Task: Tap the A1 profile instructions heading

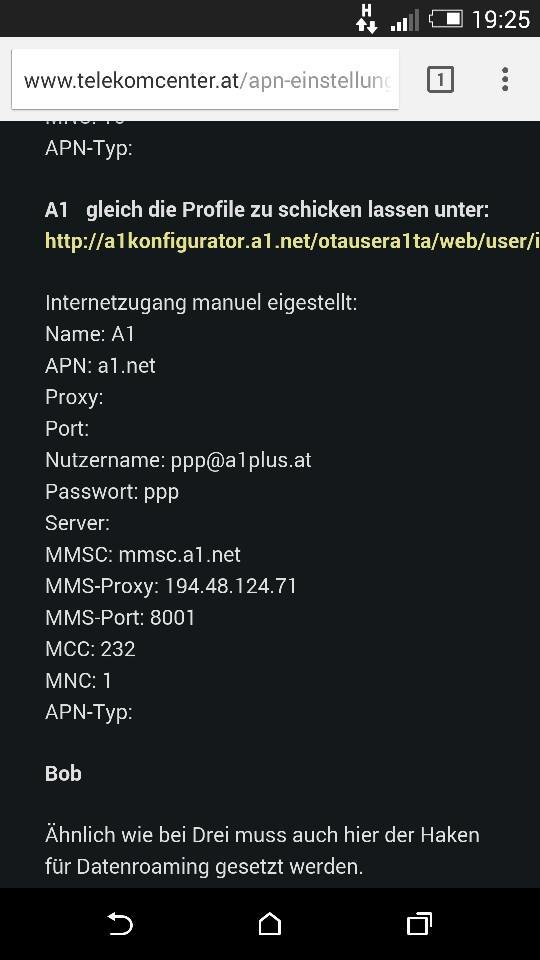Action: point(267,210)
